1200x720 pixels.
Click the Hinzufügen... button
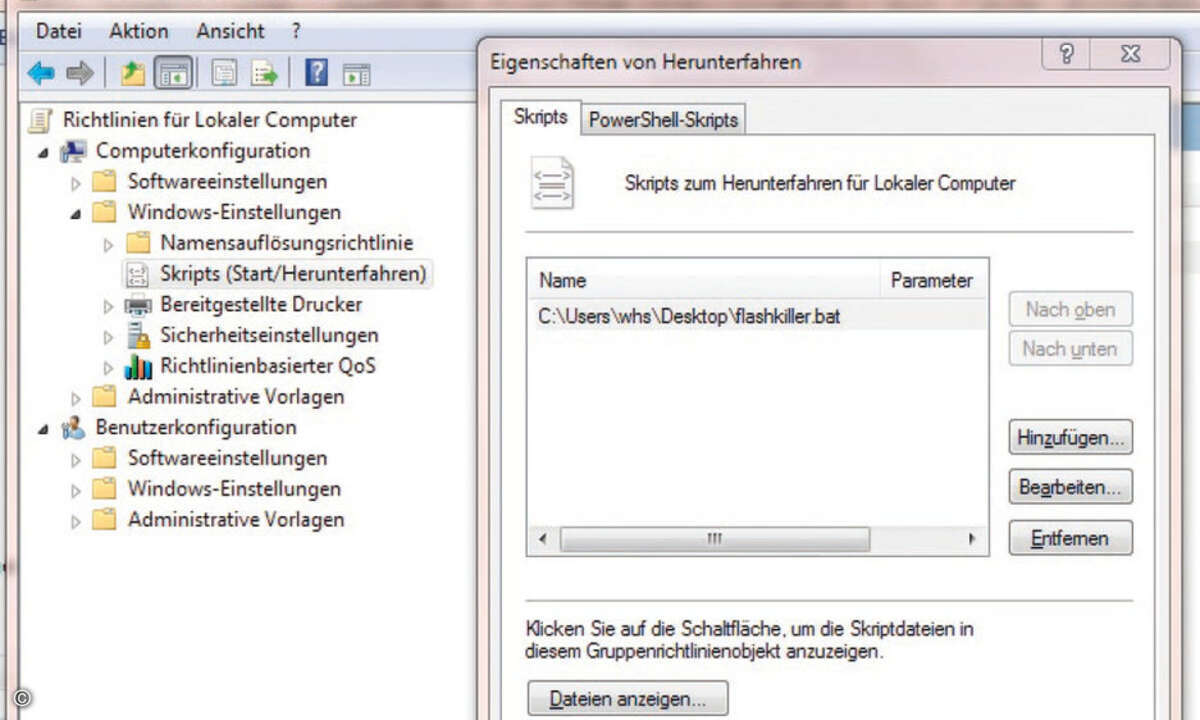pos(1070,437)
